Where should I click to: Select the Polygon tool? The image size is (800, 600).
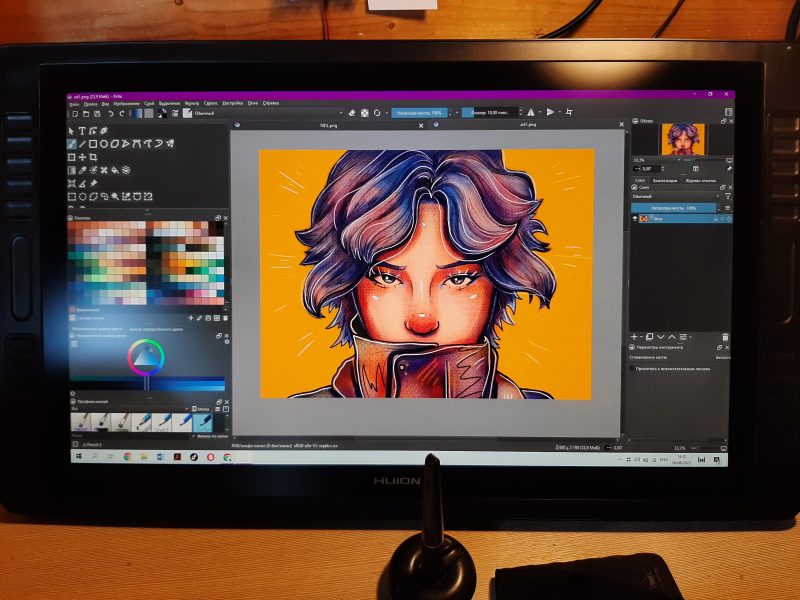115,144
